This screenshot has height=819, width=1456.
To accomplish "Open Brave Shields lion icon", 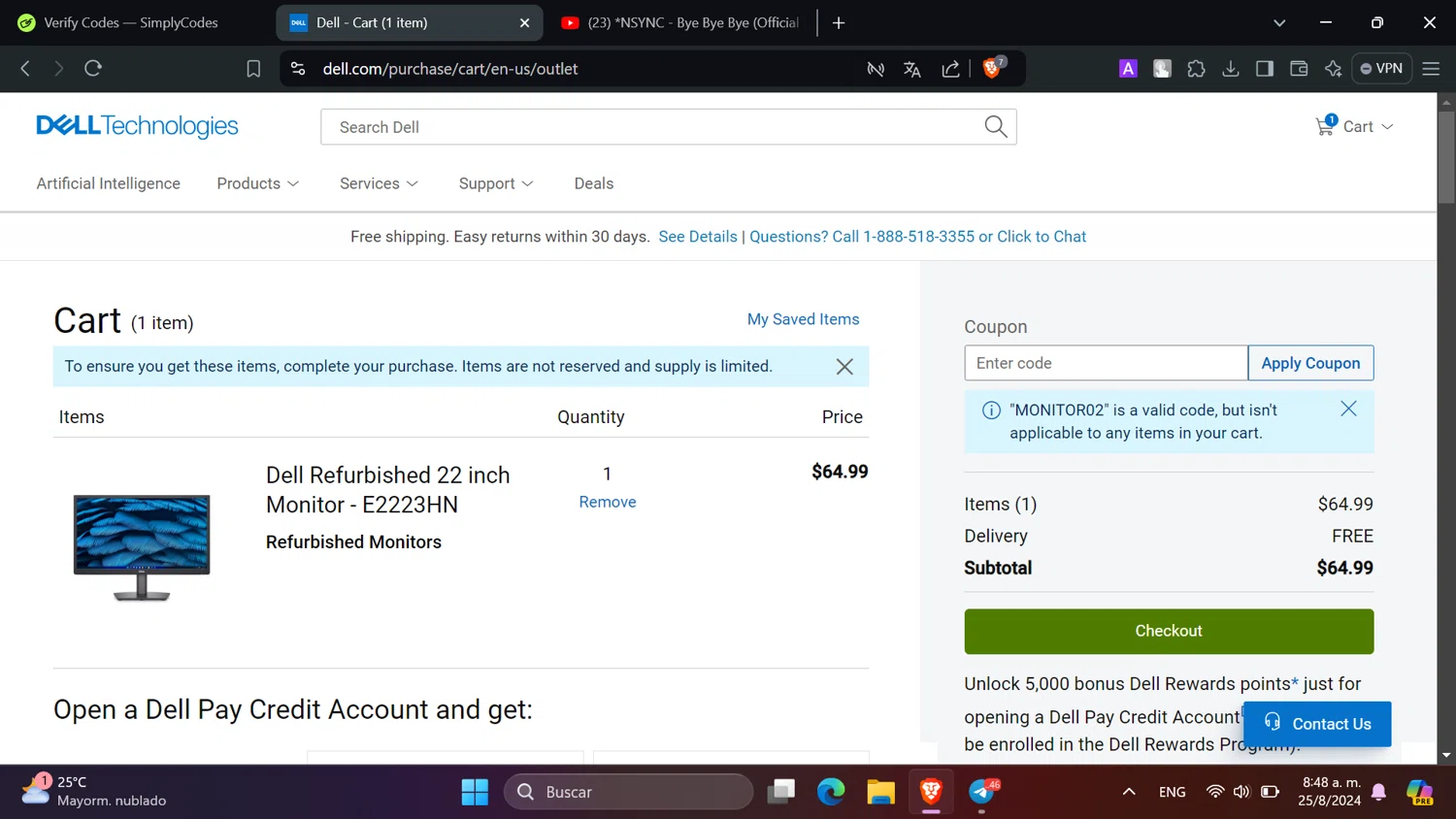I will pos(992,68).
